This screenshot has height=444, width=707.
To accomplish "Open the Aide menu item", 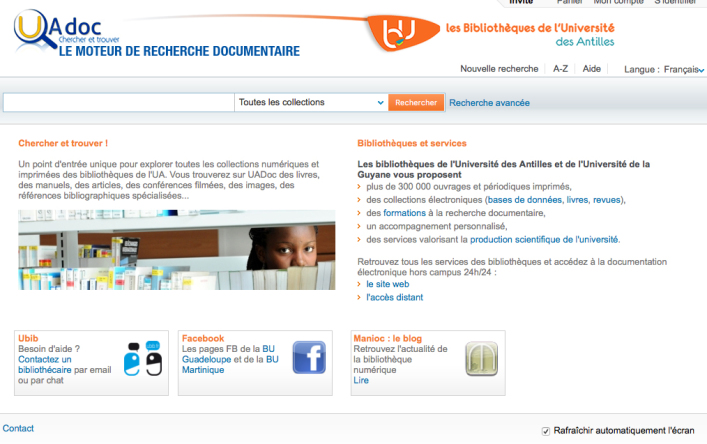I will click(x=592, y=69).
